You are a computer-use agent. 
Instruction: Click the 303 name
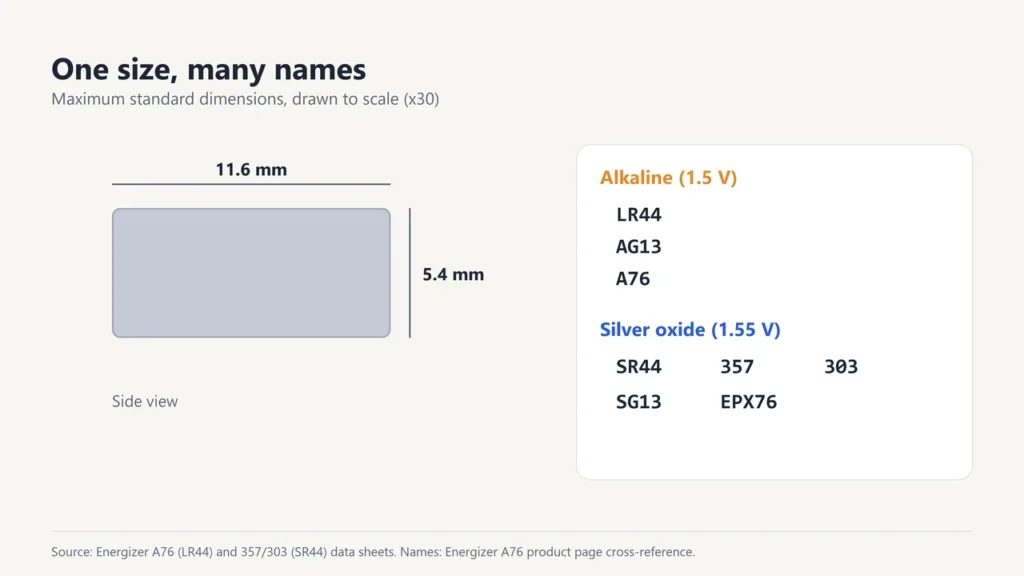(841, 366)
